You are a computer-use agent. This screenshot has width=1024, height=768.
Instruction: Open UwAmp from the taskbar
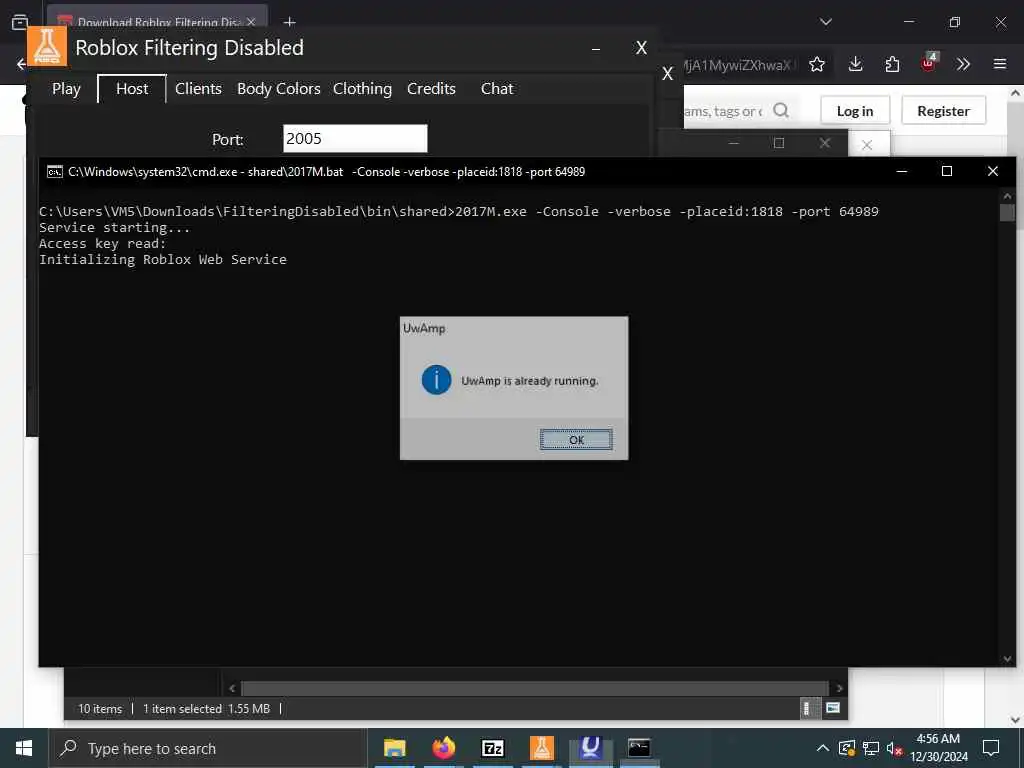pyautogui.click(x=590, y=748)
